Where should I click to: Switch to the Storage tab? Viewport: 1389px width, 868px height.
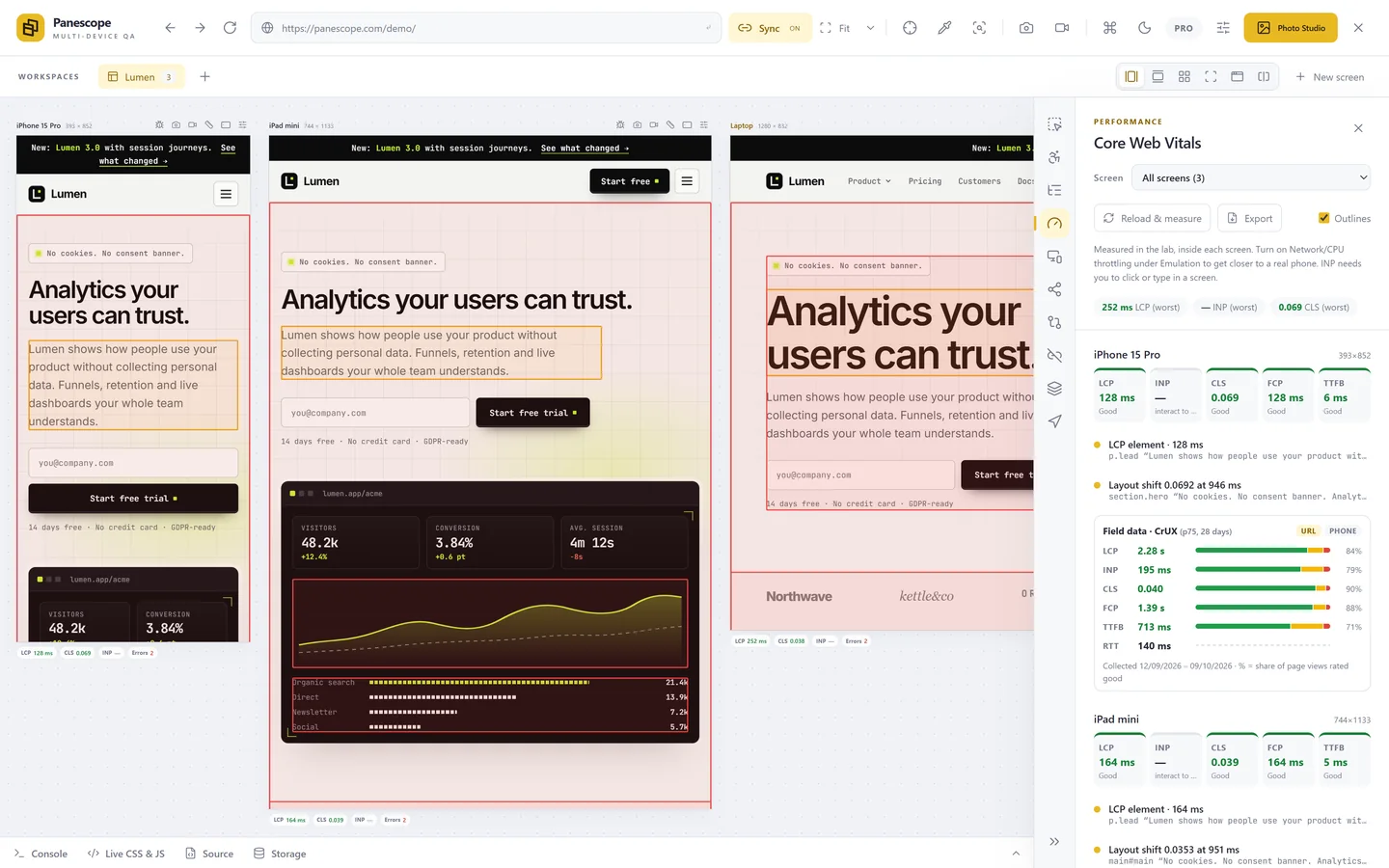pos(280,854)
